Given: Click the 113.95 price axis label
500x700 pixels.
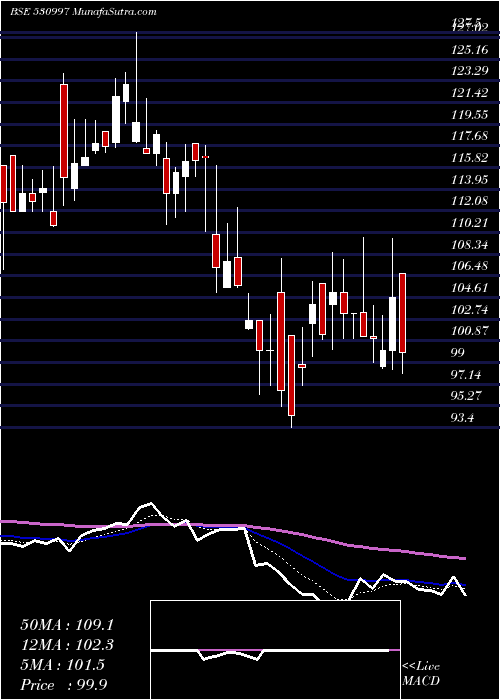Looking at the screenshot, I should click(x=470, y=179).
